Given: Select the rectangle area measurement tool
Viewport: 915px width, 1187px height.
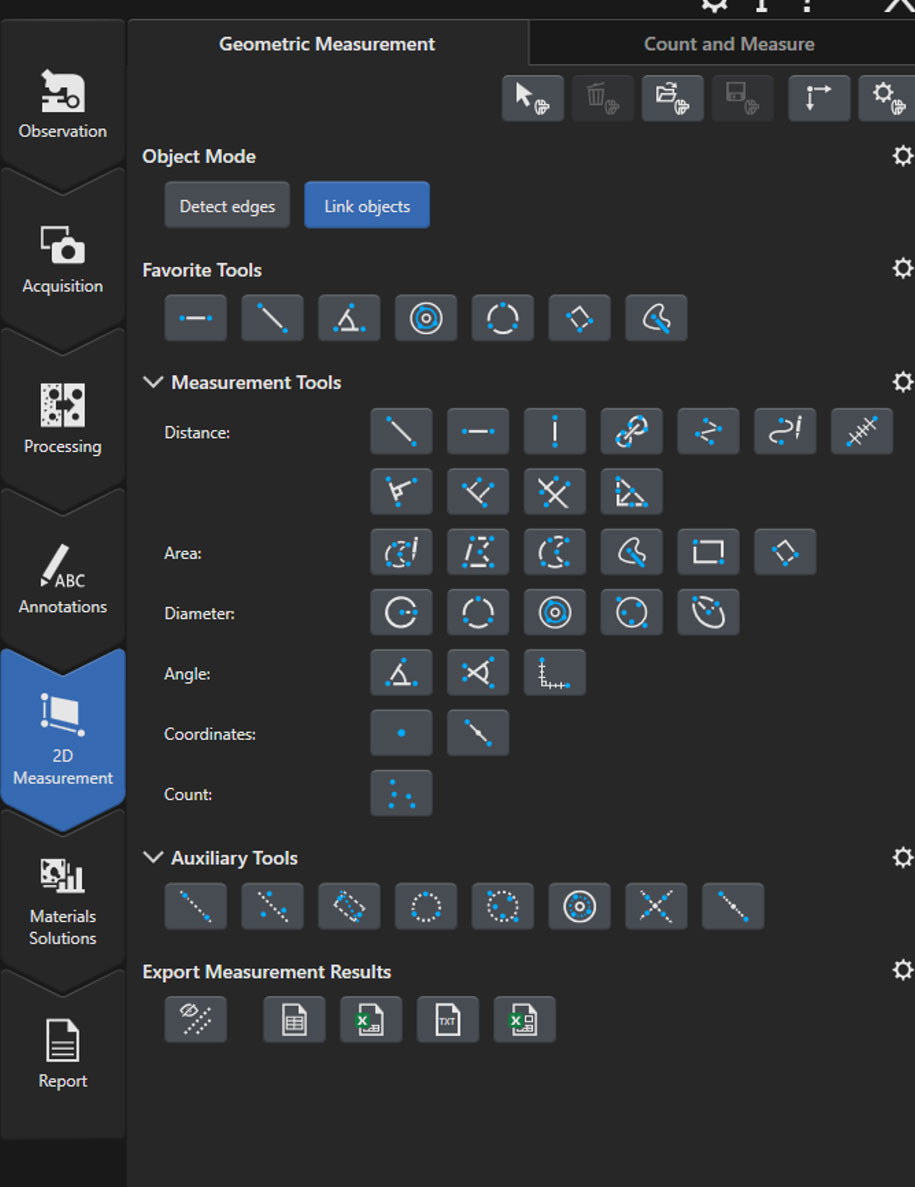Looking at the screenshot, I should (x=708, y=552).
